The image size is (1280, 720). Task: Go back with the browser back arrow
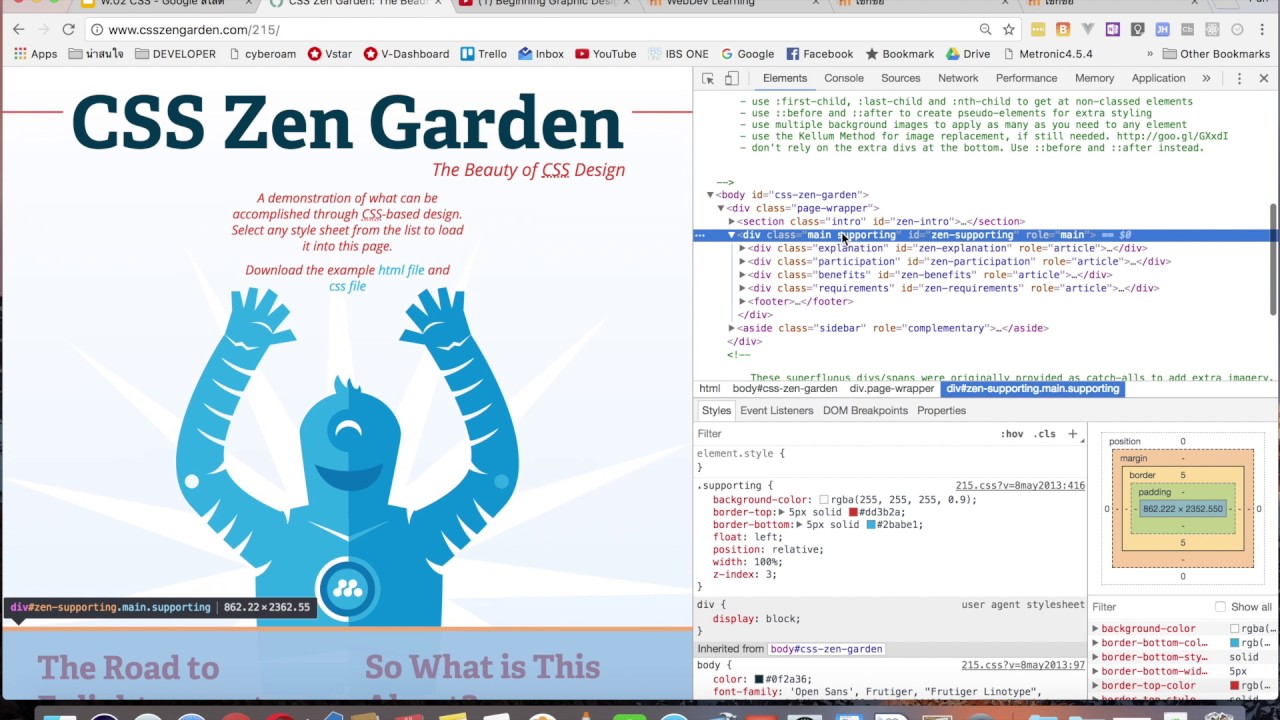pos(19,29)
